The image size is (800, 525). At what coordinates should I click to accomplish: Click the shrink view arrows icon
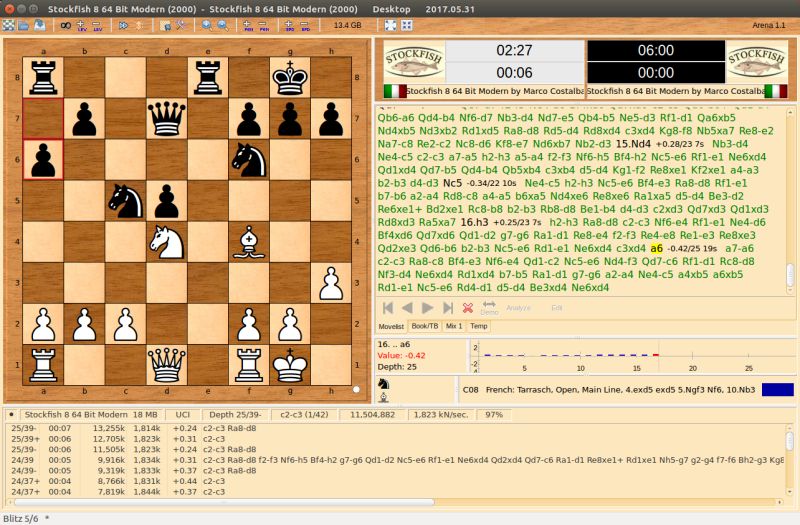[407, 25]
